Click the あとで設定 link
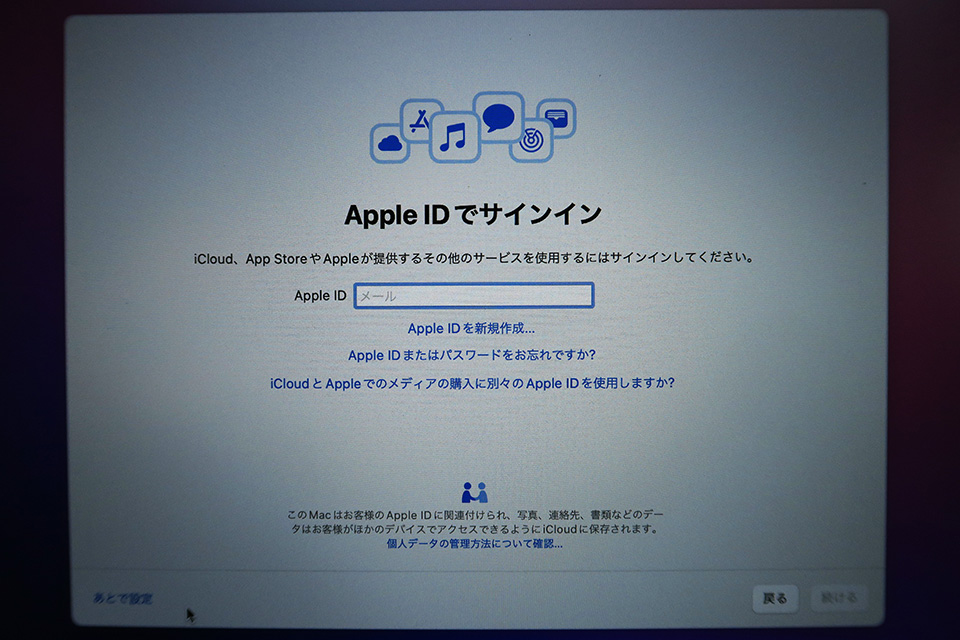Image resolution: width=960 pixels, height=640 pixels. (x=123, y=598)
